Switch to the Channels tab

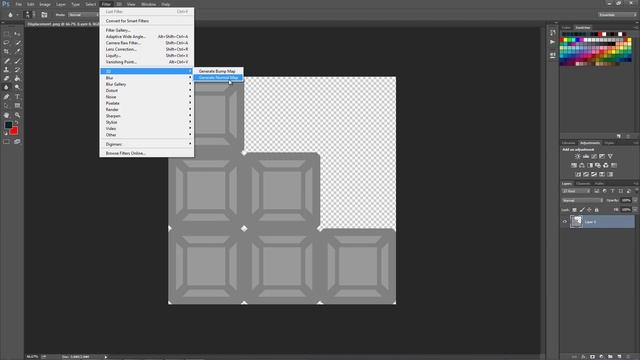(x=583, y=184)
